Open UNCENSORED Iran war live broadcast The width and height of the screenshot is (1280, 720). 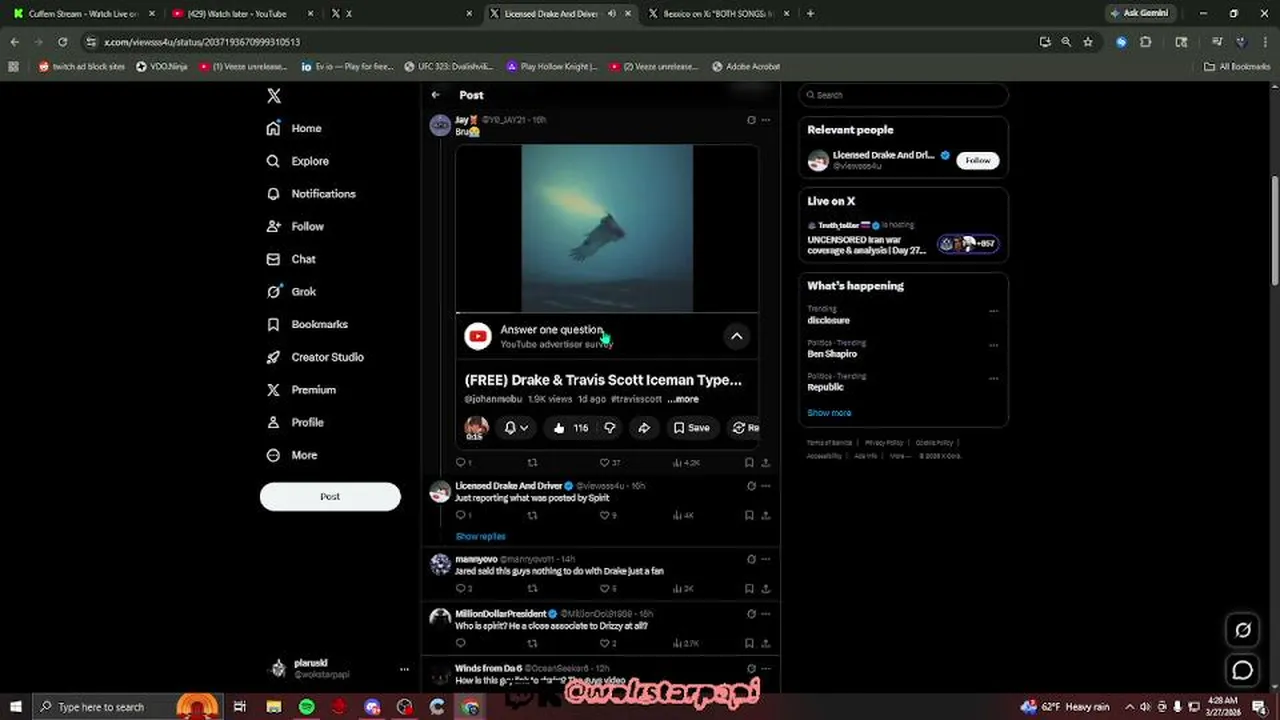pyautogui.click(x=903, y=240)
